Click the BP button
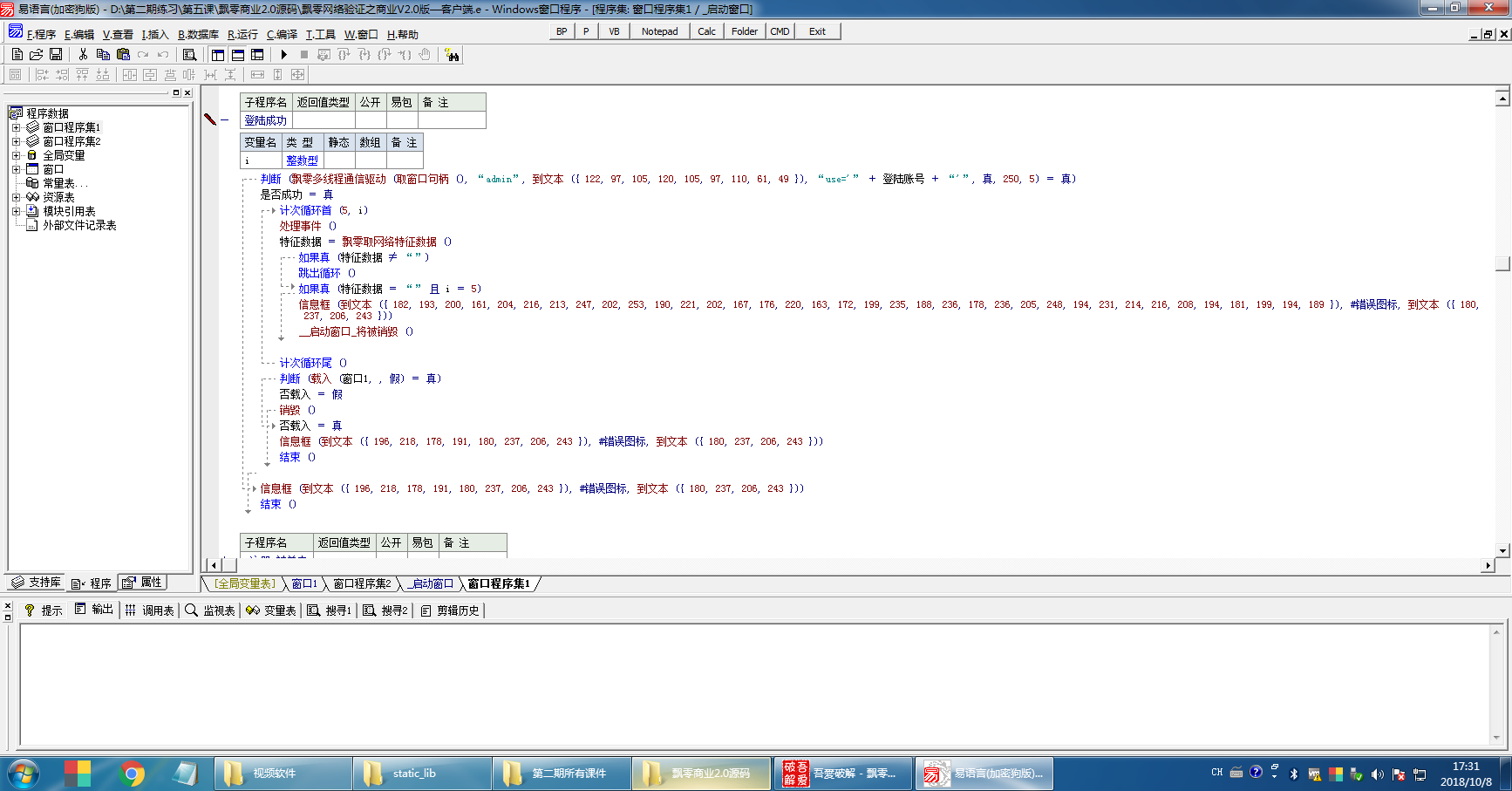Viewport: 1512px width, 791px height. click(562, 31)
